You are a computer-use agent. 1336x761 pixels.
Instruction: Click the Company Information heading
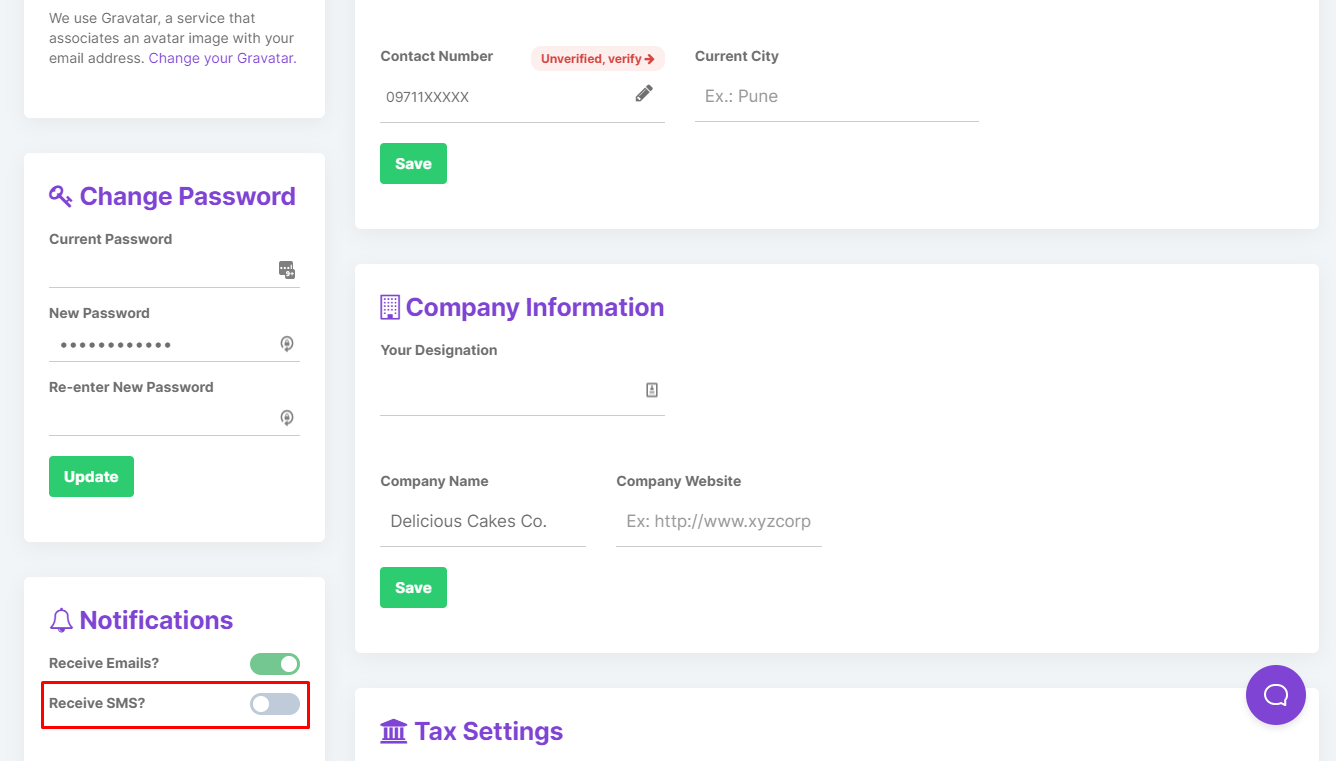pos(535,307)
